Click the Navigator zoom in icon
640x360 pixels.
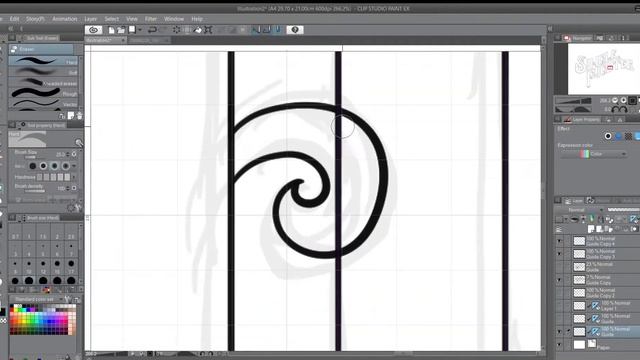[623, 100]
